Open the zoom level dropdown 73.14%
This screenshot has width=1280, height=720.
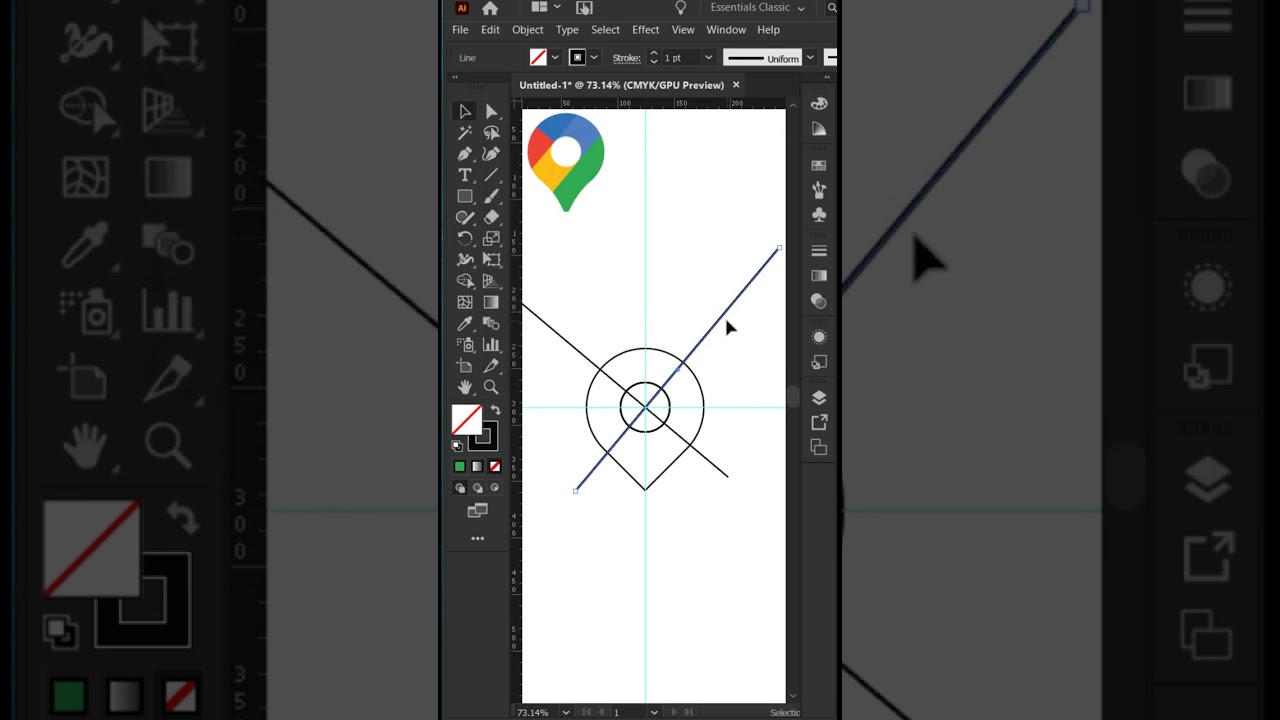pyautogui.click(x=565, y=712)
